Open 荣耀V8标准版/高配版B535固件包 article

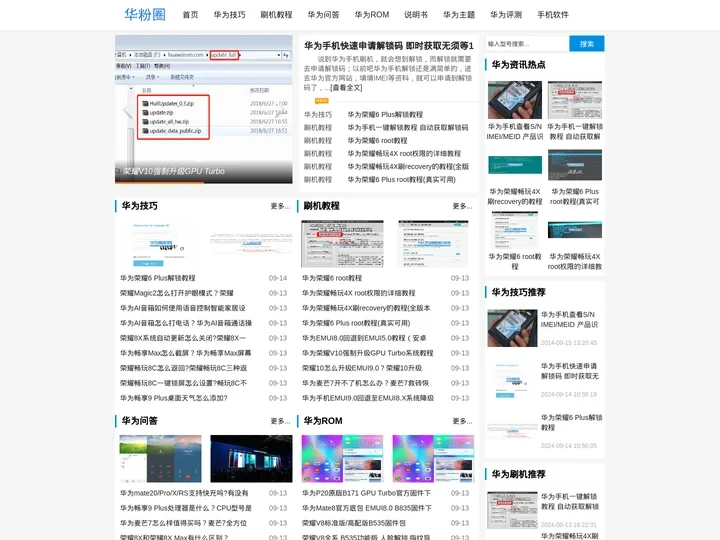(354, 523)
